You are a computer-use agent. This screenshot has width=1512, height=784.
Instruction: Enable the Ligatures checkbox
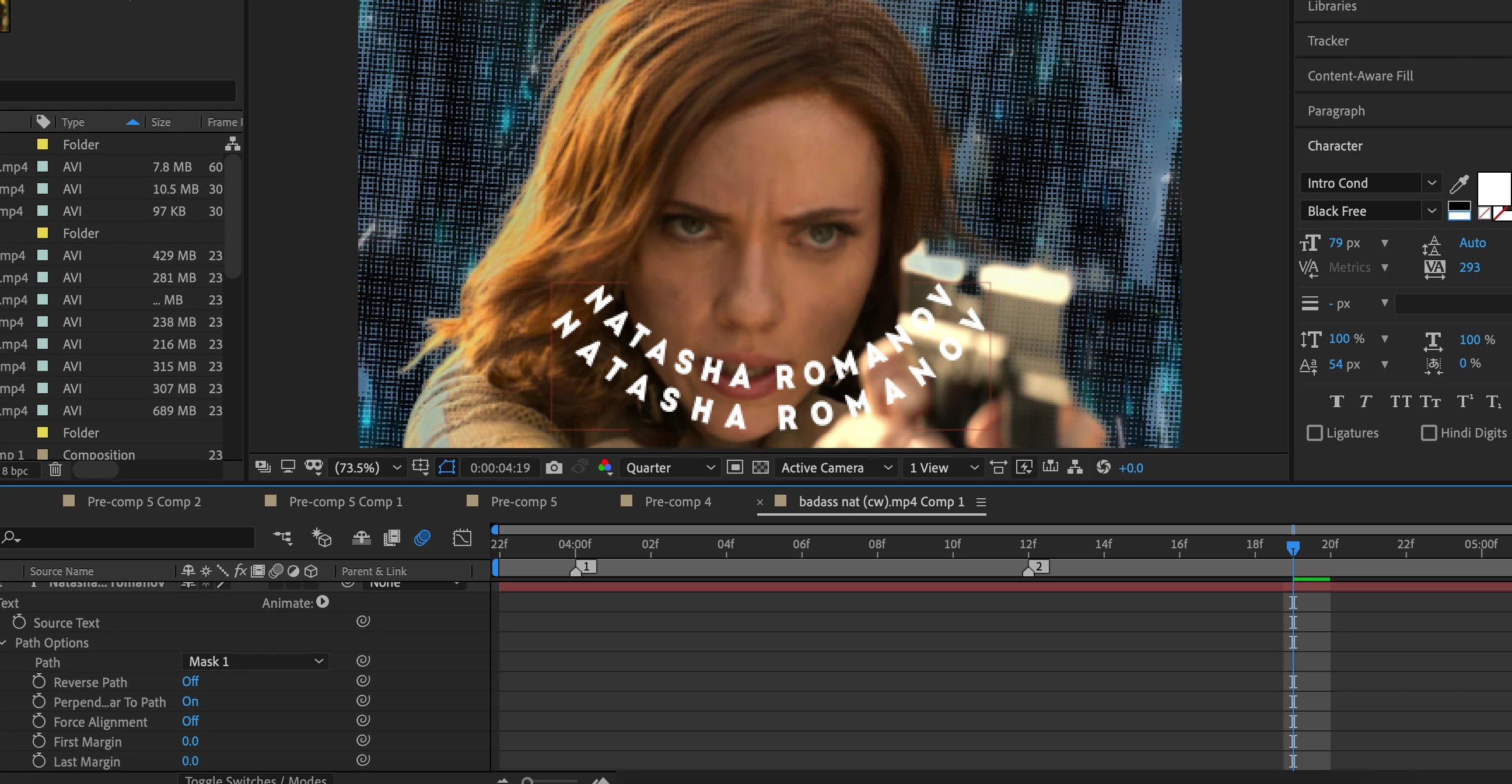1315,433
